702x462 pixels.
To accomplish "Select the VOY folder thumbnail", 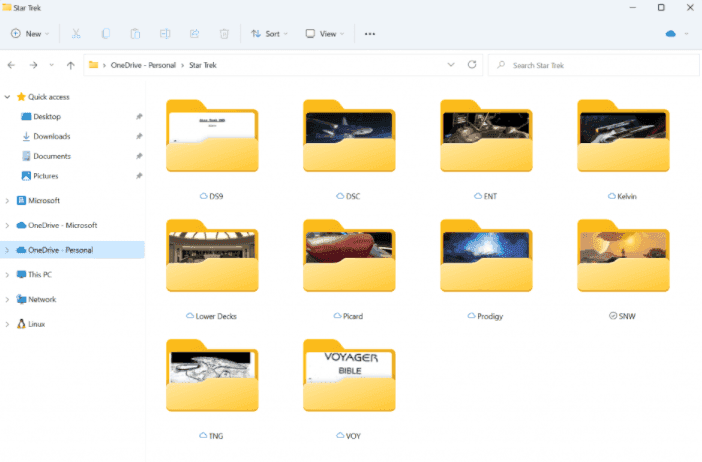I will point(349,376).
